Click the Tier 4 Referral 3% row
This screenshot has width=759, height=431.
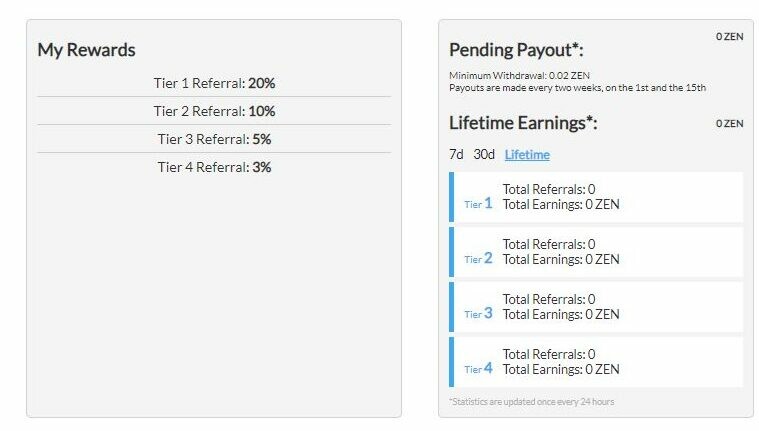click(214, 167)
